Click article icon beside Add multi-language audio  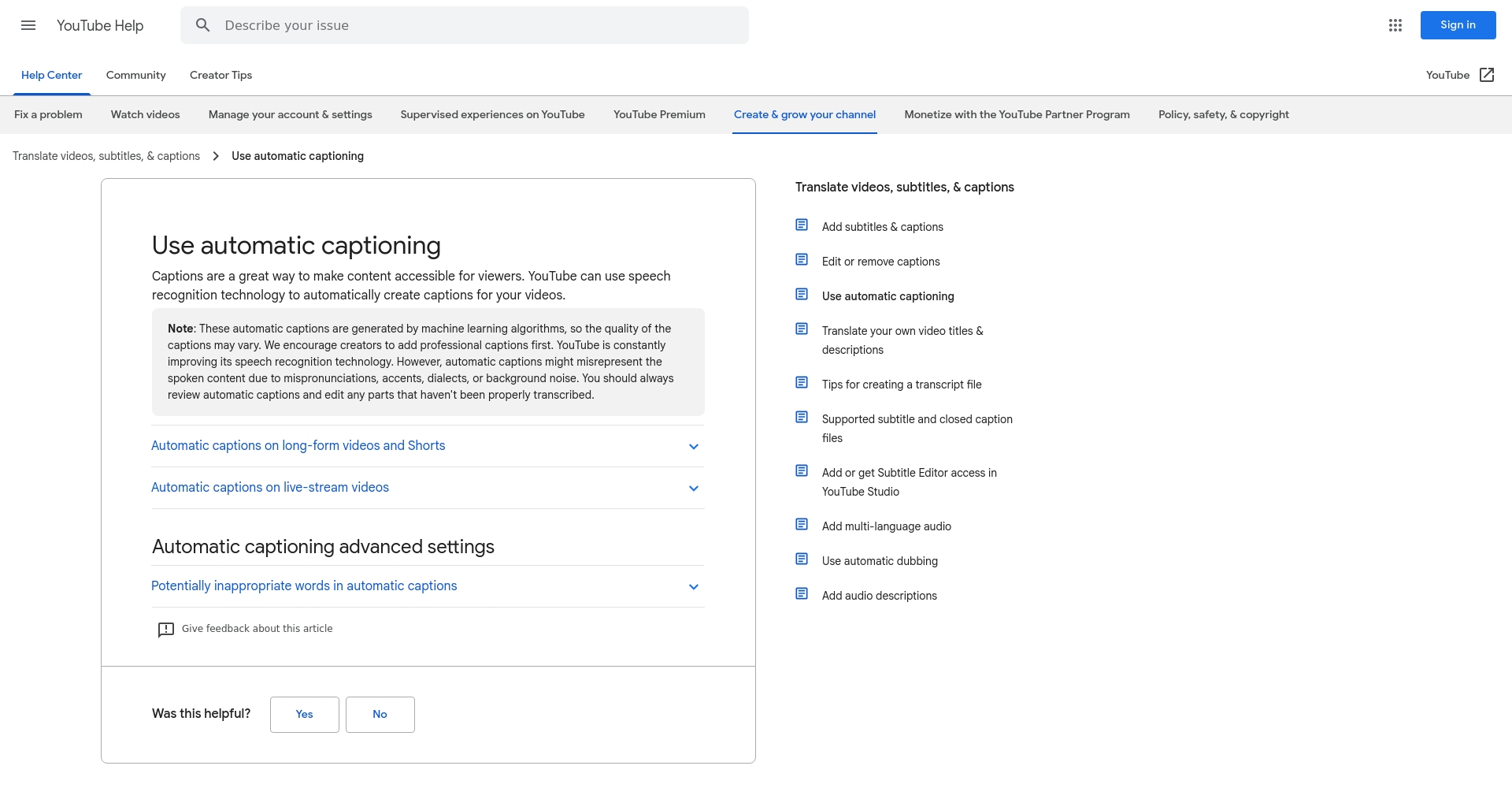click(802, 525)
